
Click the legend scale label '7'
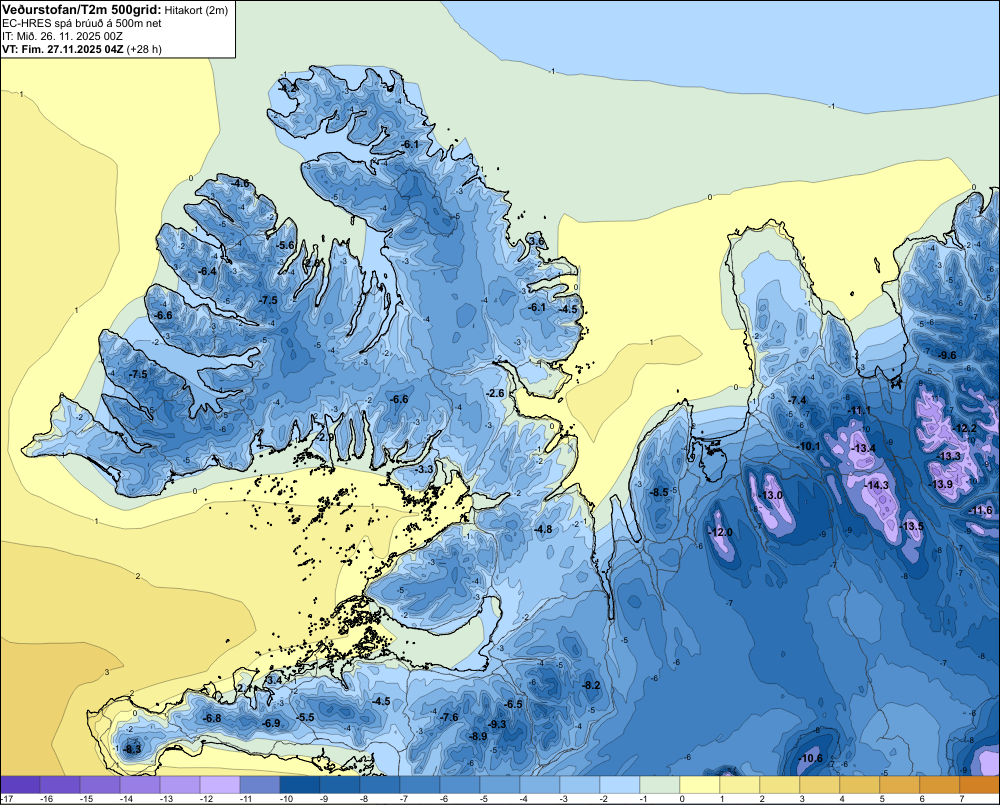962,799
